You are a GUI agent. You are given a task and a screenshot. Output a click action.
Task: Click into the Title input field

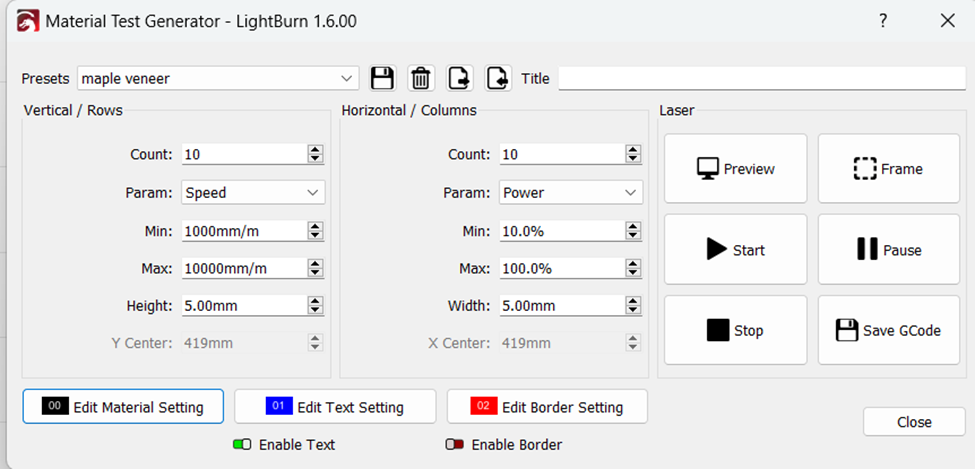(x=762, y=79)
